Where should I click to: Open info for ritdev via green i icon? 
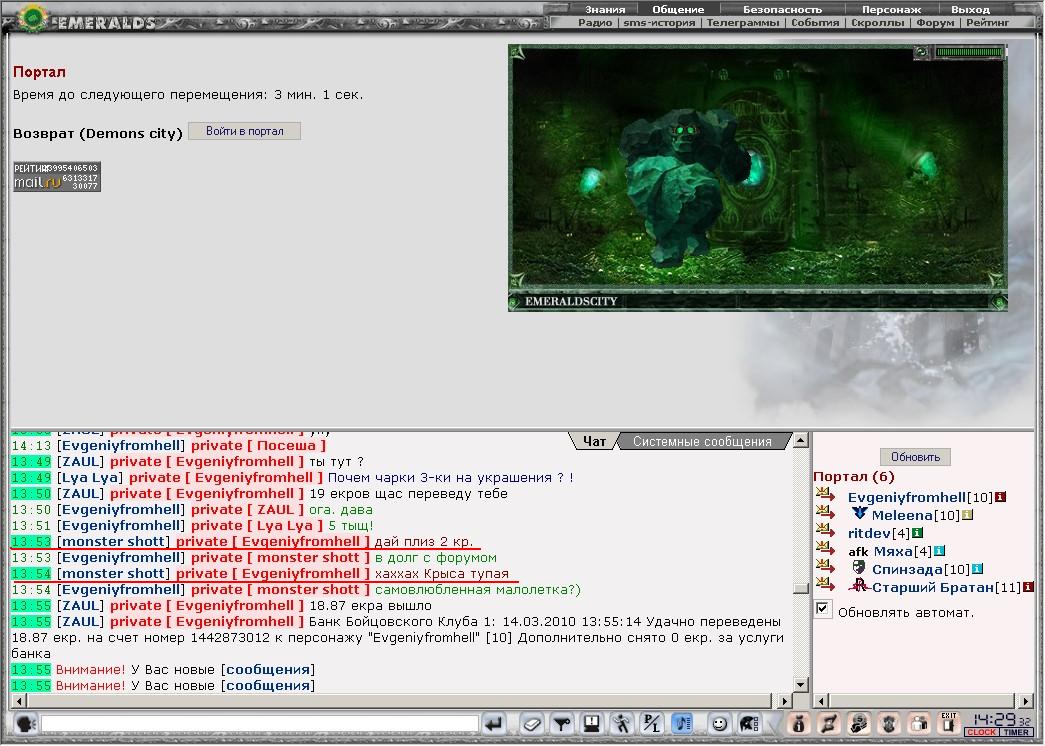tap(917, 533)
